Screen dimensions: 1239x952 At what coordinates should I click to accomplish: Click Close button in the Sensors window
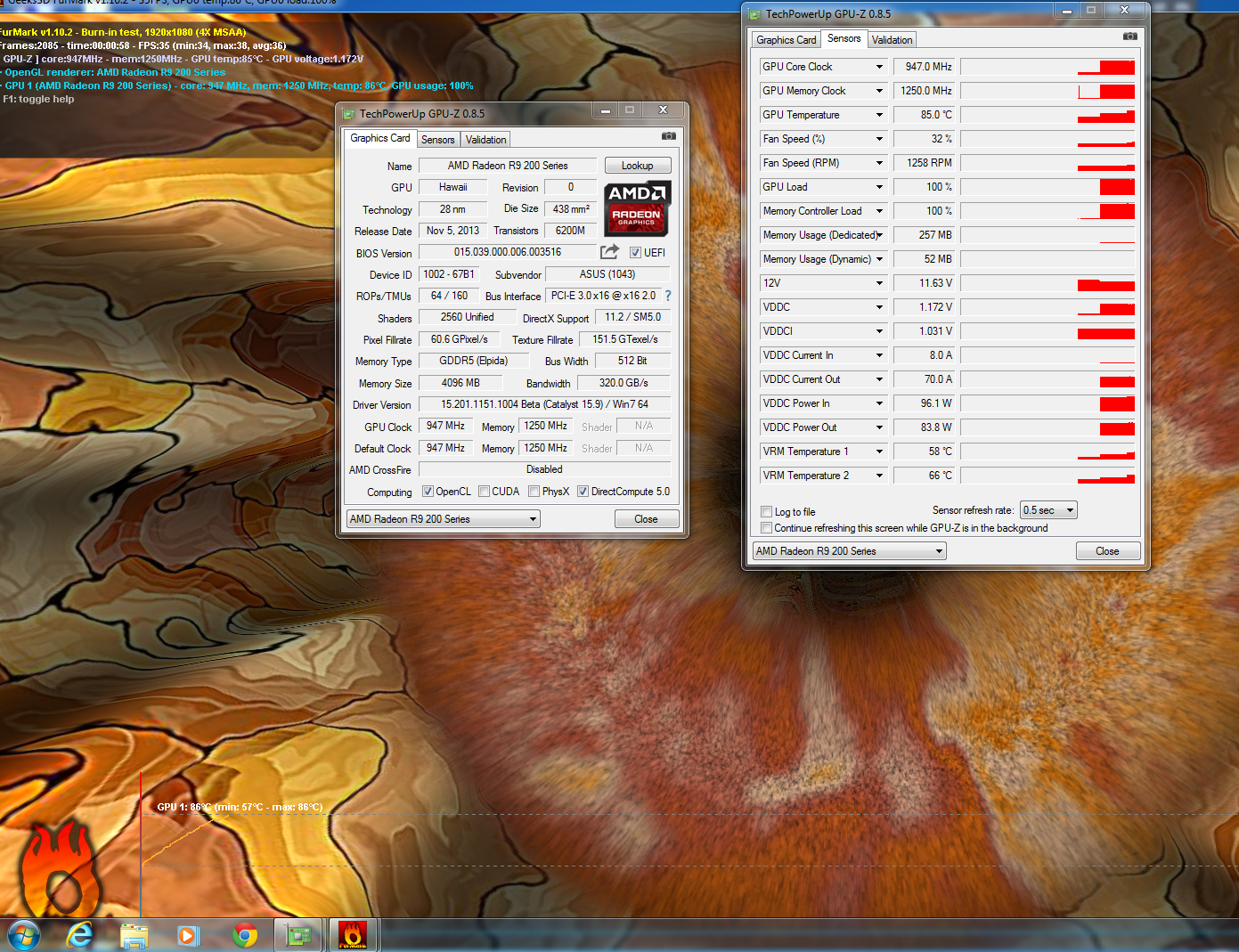coord(1108,551)
